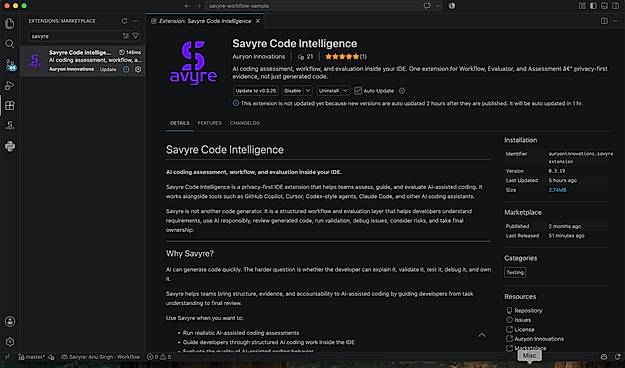Click the contrast circle icon in the title bar
This screenshot has height=368, width=625.
tap(452, 6)
